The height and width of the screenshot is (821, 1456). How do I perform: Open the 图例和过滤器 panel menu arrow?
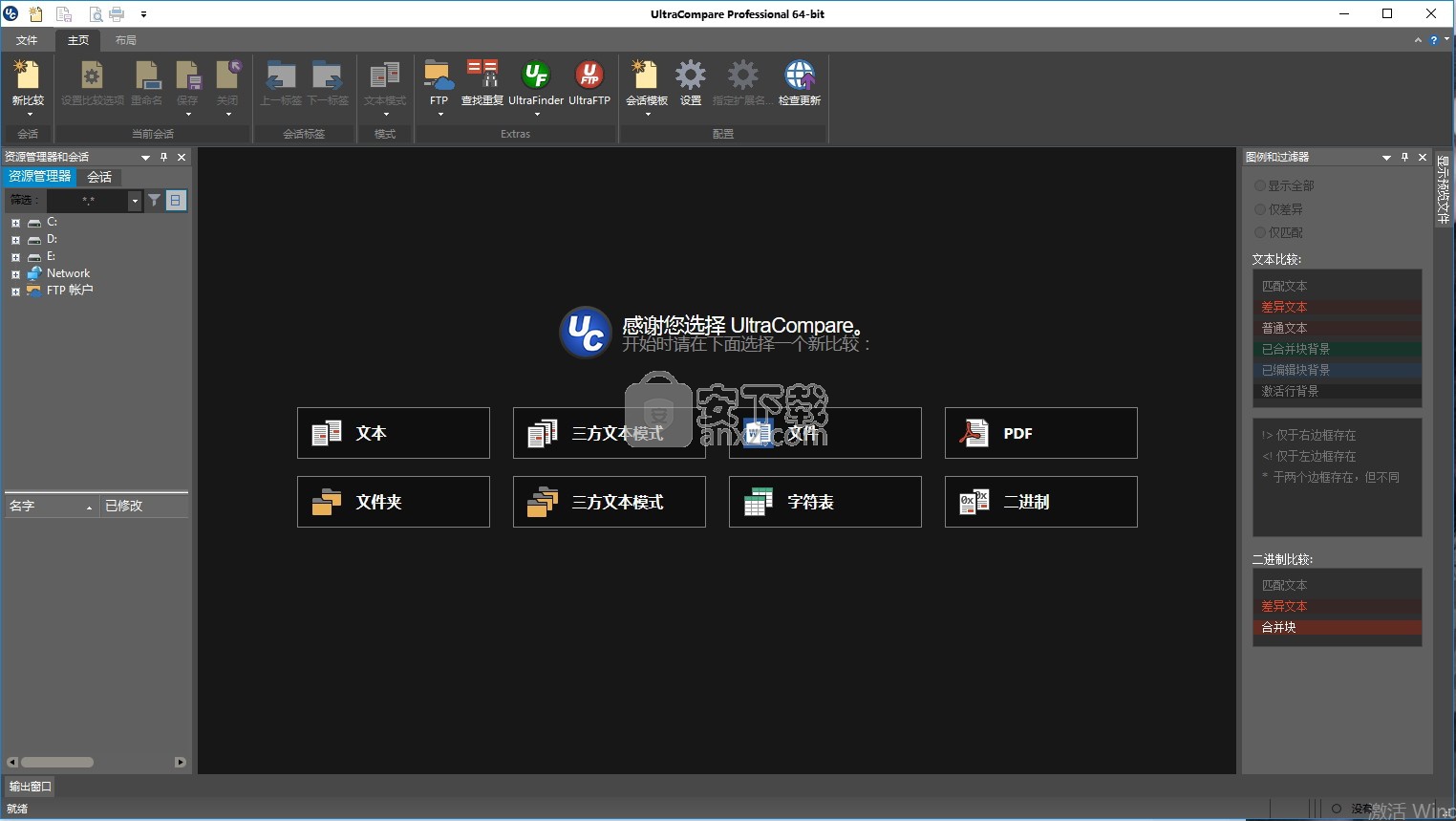[1386, 158]
